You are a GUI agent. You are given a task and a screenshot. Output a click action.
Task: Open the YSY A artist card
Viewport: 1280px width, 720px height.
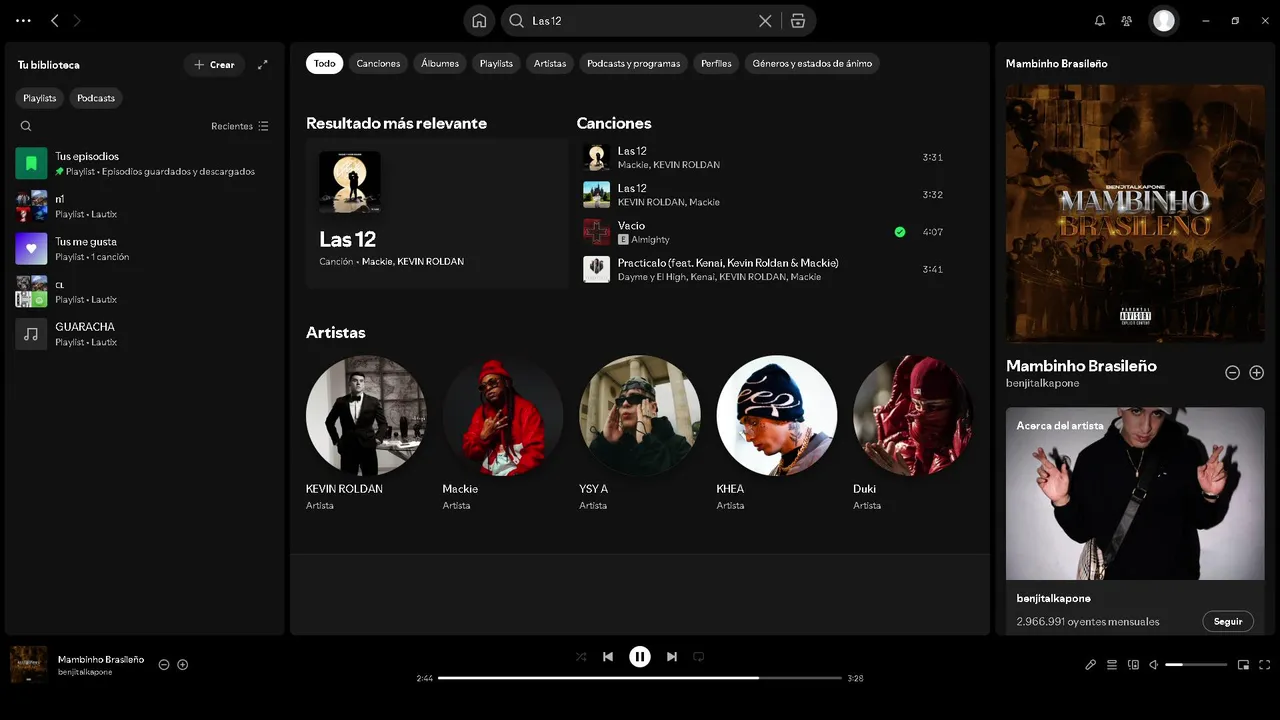pyautogui.click(x=640, y=434)
